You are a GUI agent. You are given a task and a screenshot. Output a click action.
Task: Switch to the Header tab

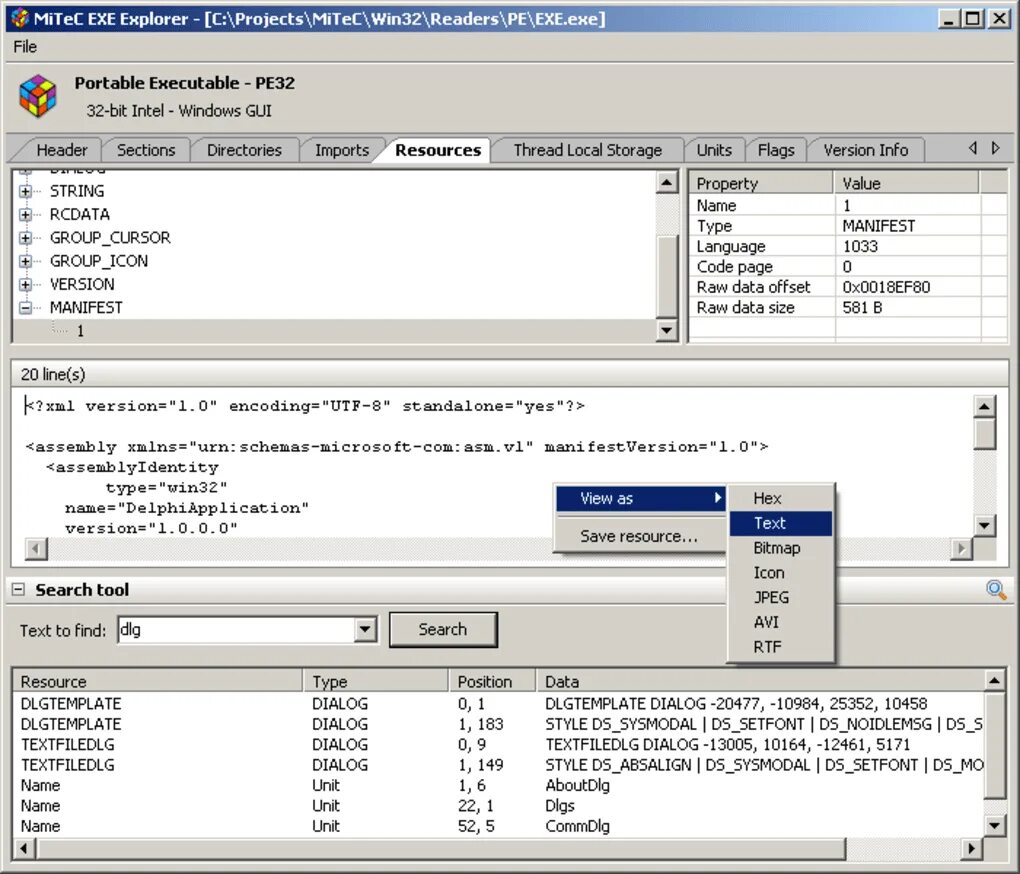[62, 150]
